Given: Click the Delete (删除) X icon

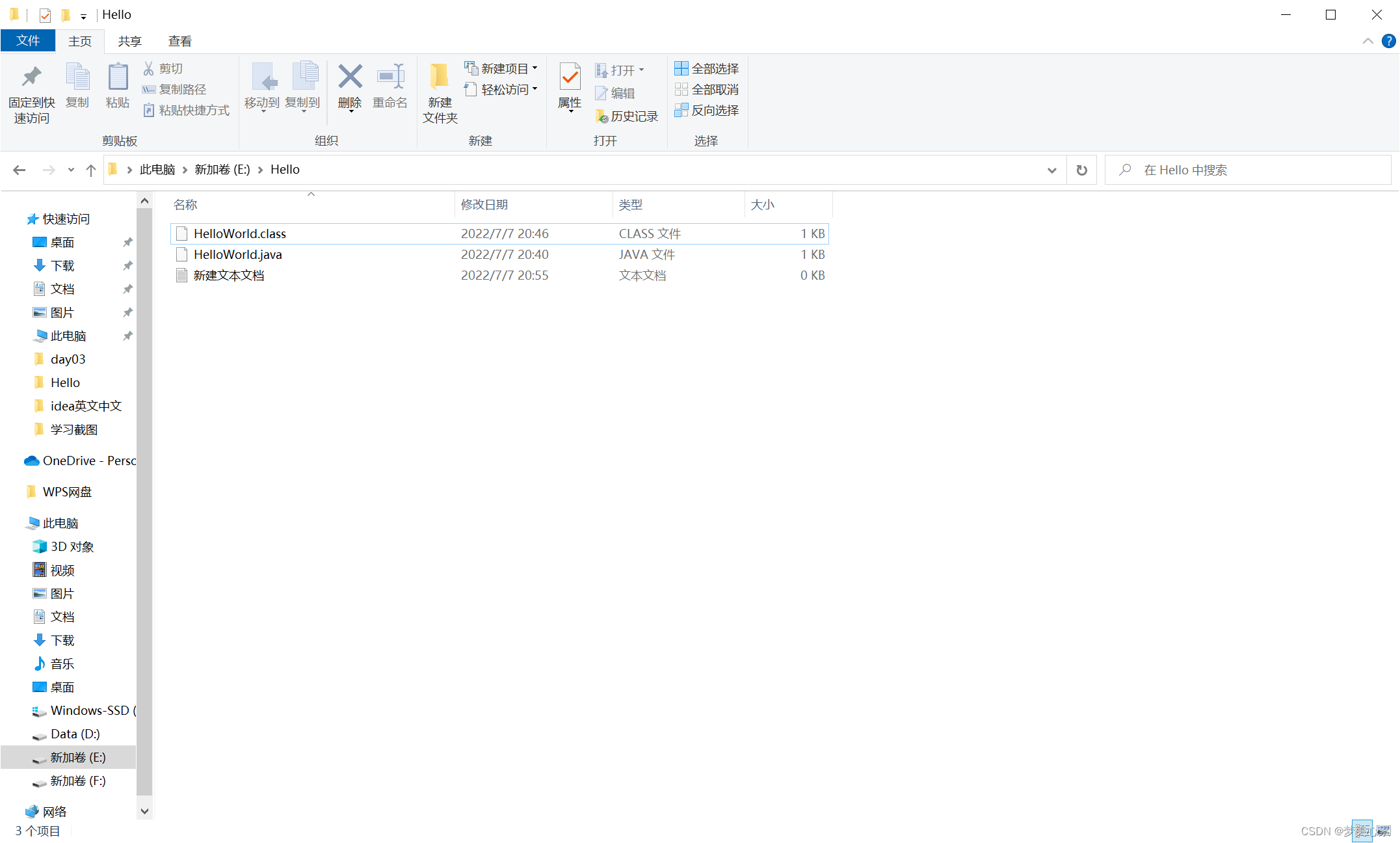Looking at the screenshot, I should click(x=350, y=77).
